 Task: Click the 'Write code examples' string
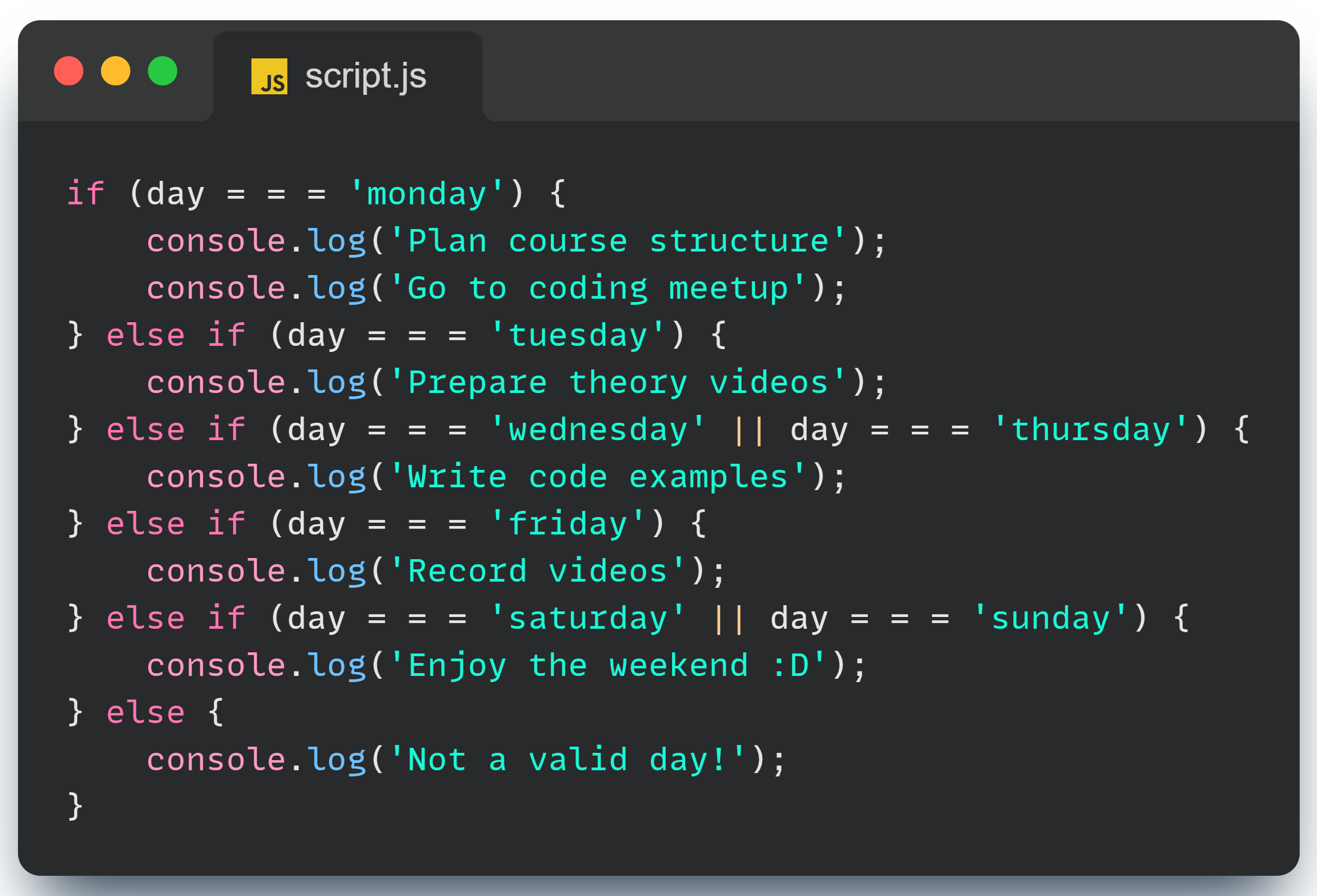pyautogui.click(x=598, y=477)
